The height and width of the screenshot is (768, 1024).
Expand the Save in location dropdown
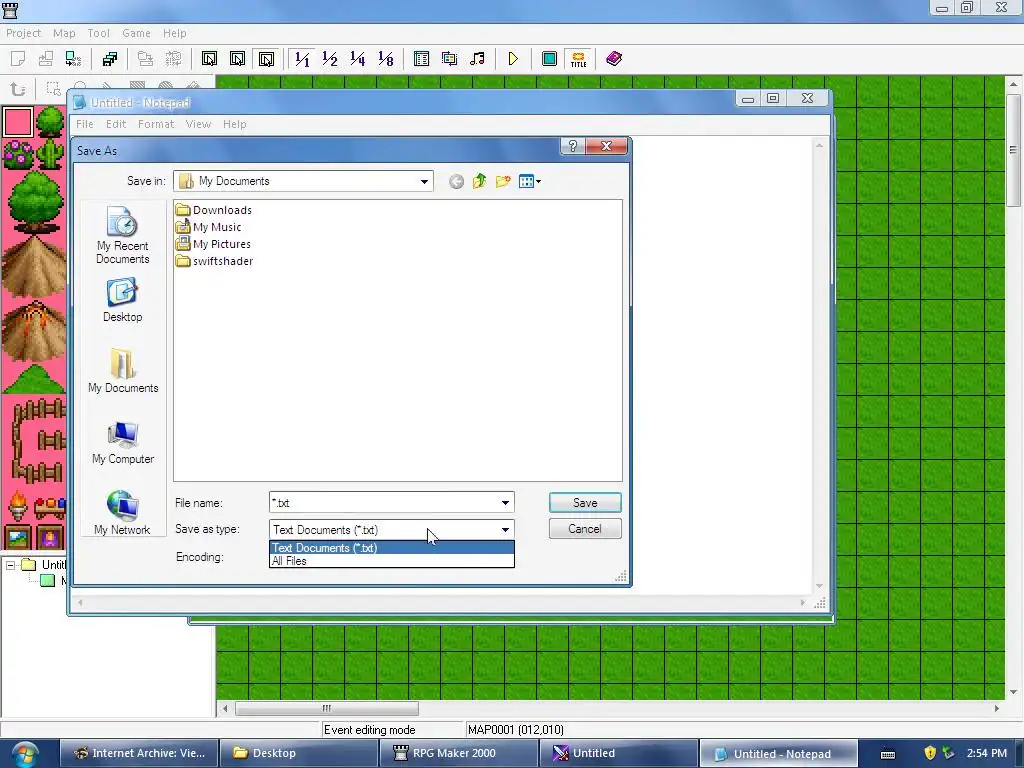coord(424,181)
